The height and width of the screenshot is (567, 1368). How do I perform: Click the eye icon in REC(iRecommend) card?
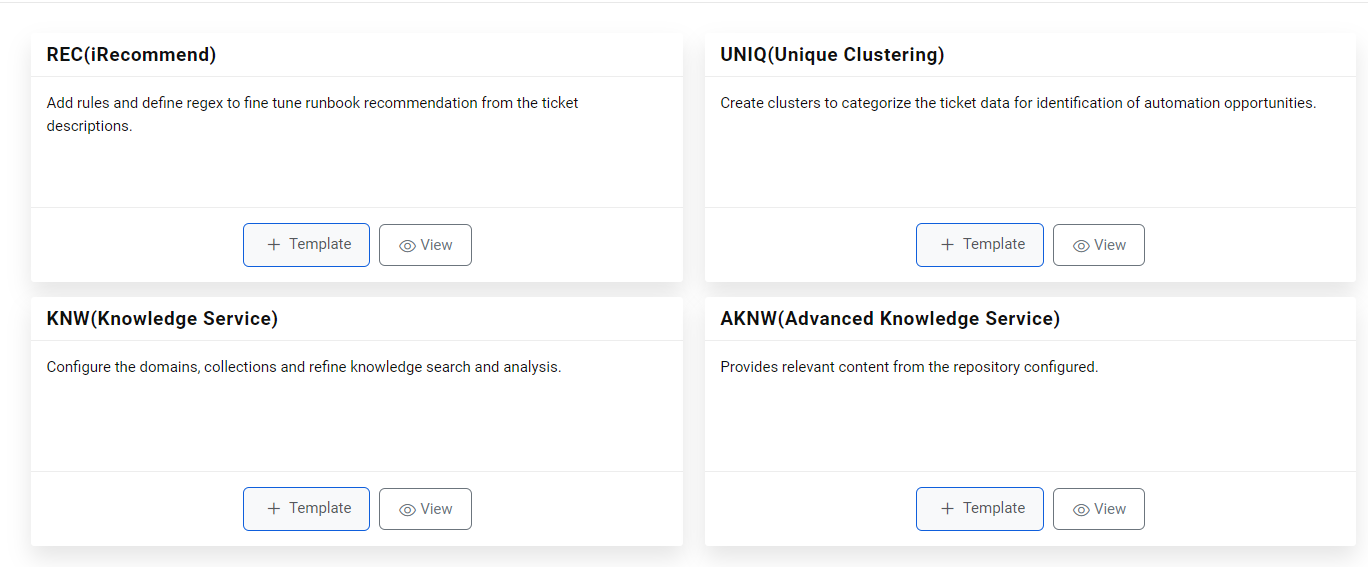point(407,246)
